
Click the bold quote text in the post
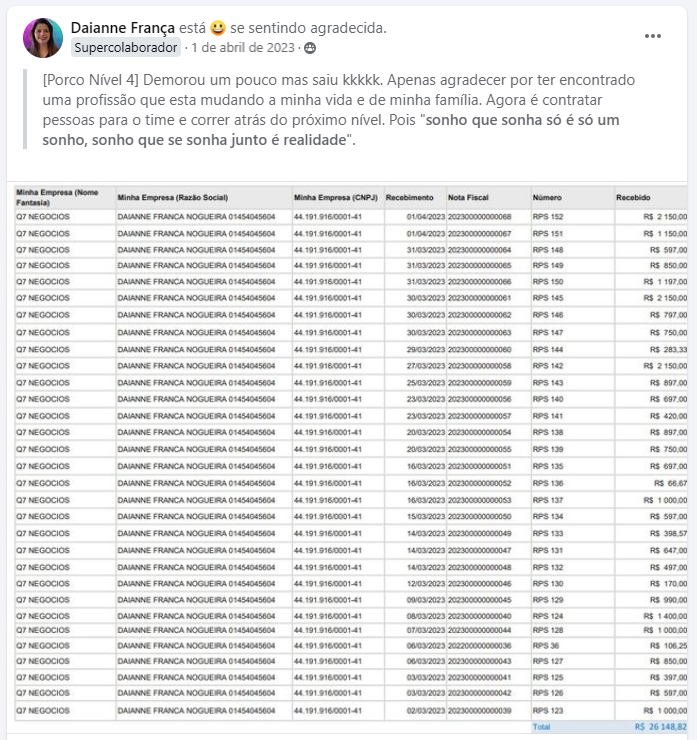tap(331, 130)
